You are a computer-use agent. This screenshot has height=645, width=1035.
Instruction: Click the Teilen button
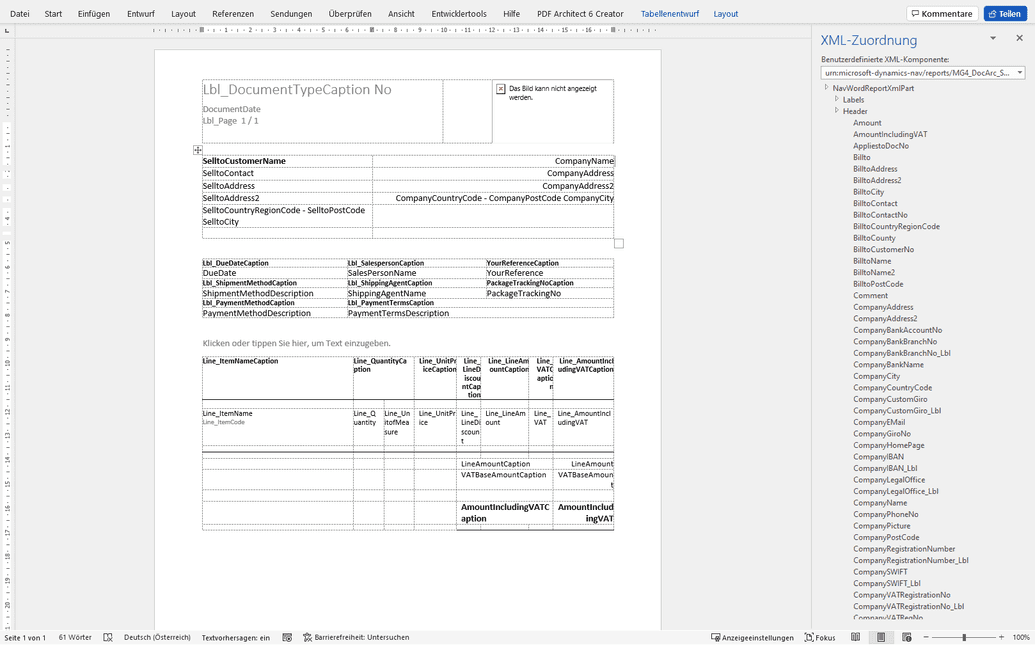click(1004, 13)
